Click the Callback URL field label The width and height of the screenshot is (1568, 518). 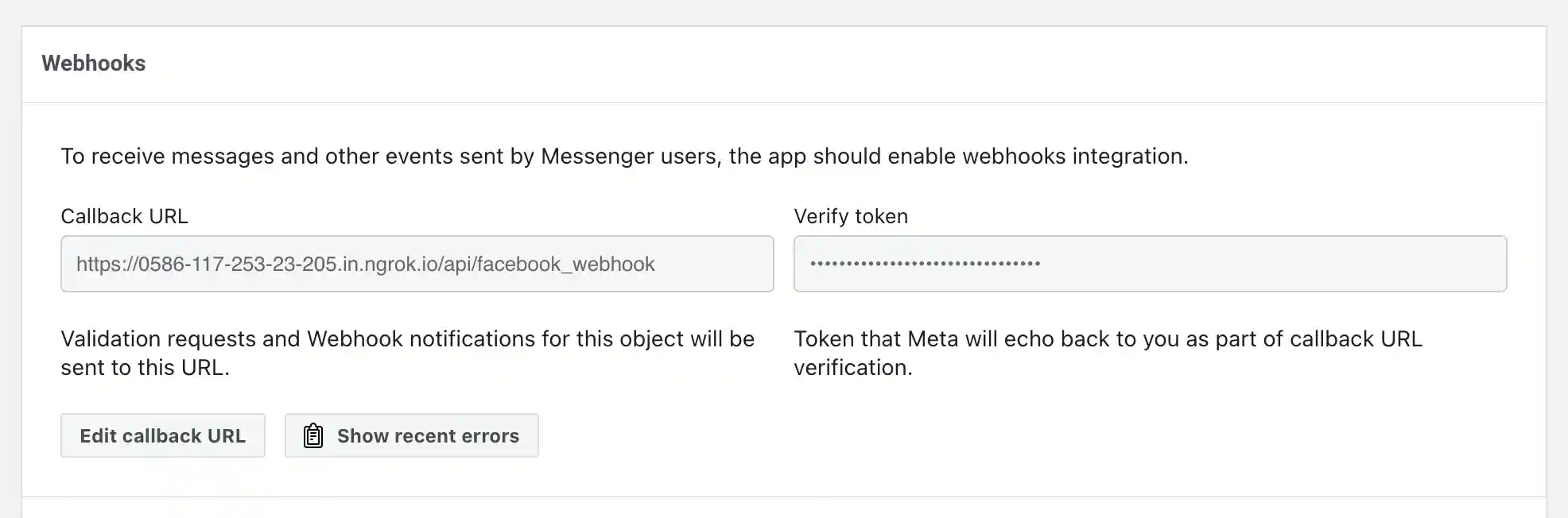pos(124,216)
